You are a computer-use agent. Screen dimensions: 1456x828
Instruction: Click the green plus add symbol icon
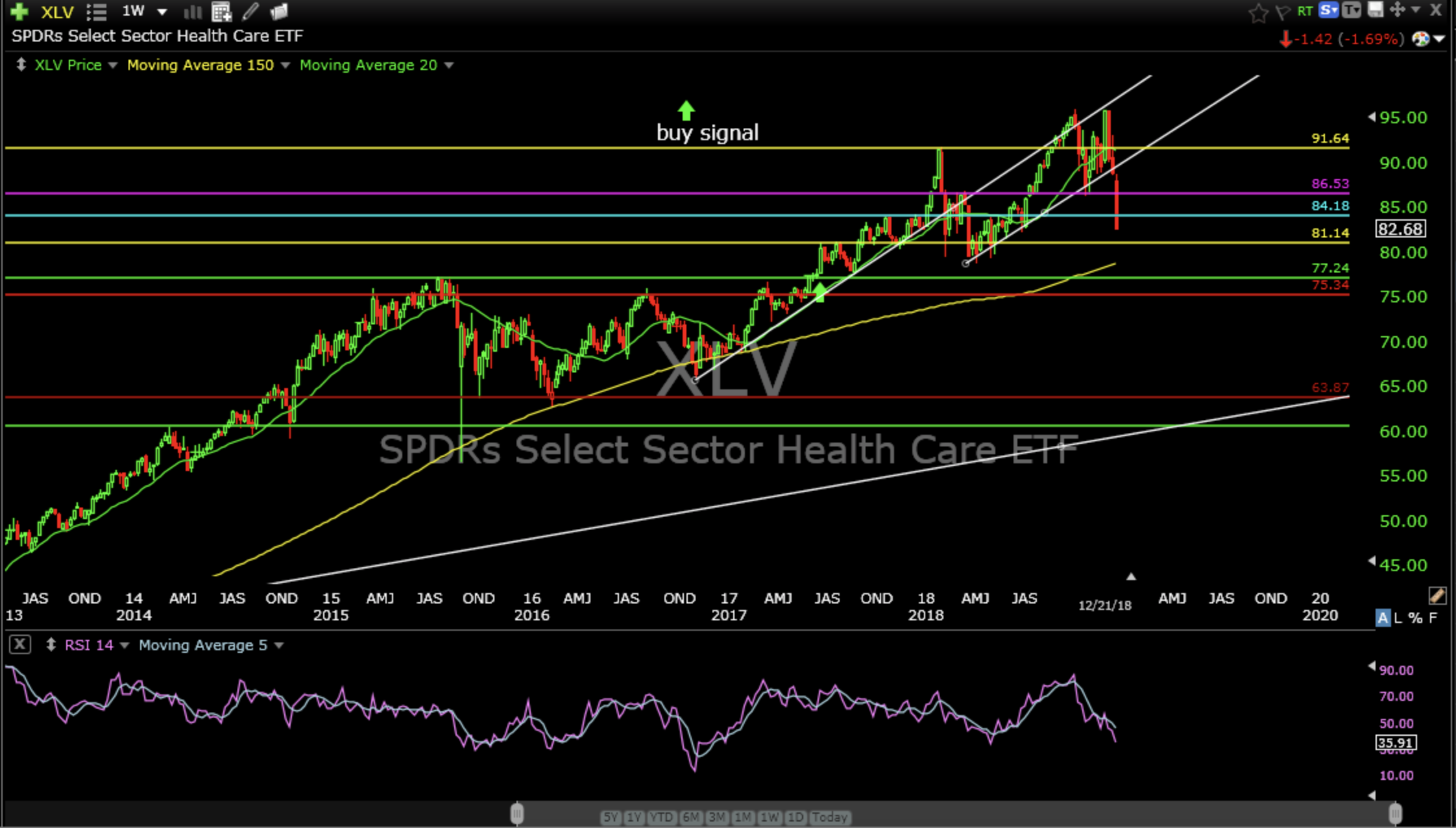(x=19, y=11)
